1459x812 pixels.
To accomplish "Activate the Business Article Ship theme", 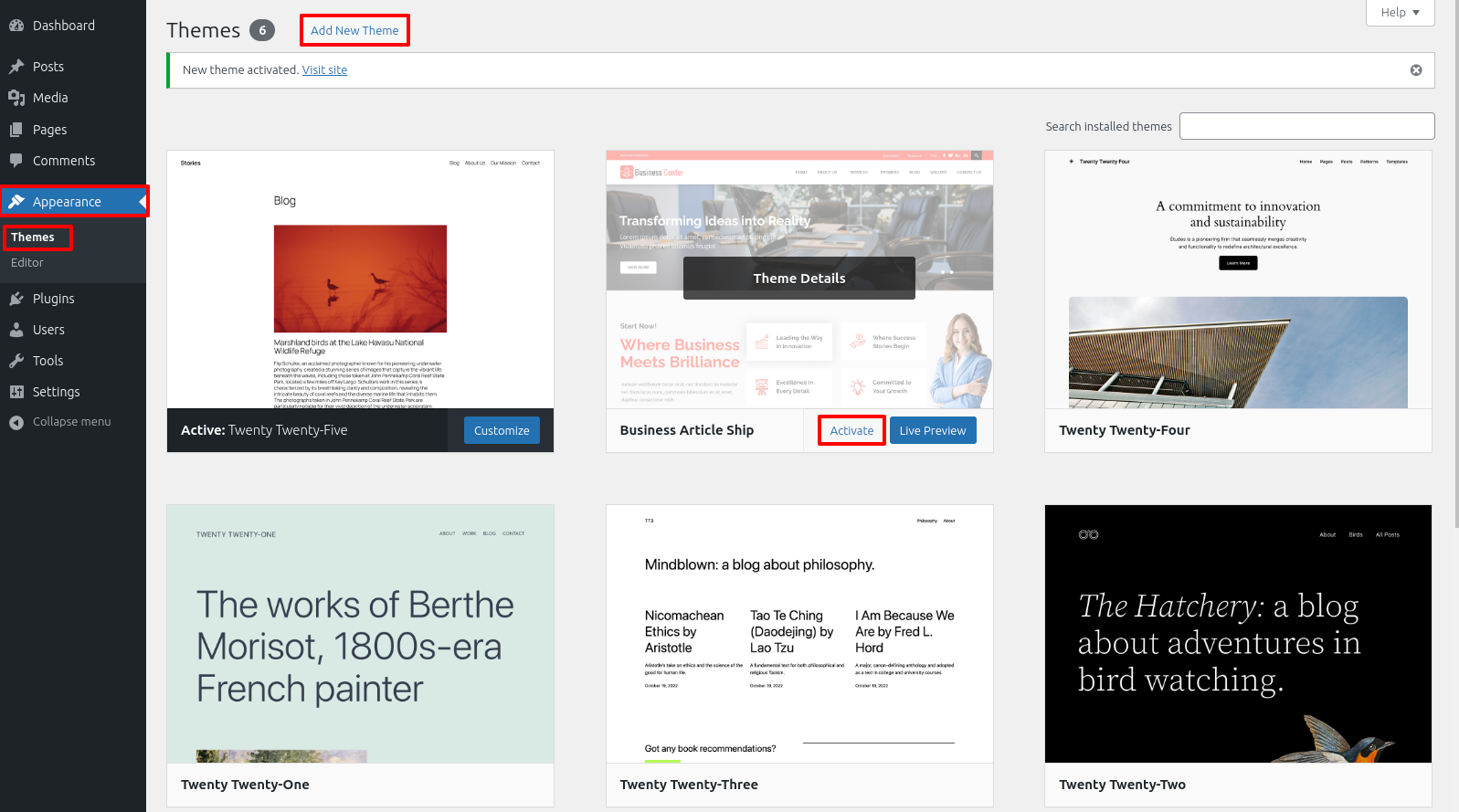I will [851, 430].
